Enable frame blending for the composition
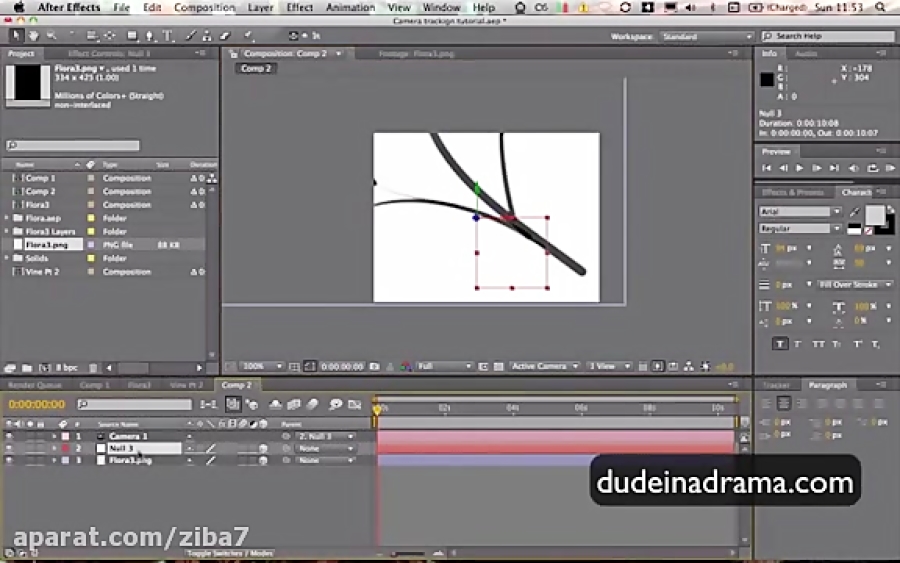Viewport: 900px width, 563px height. click(294, 405)
